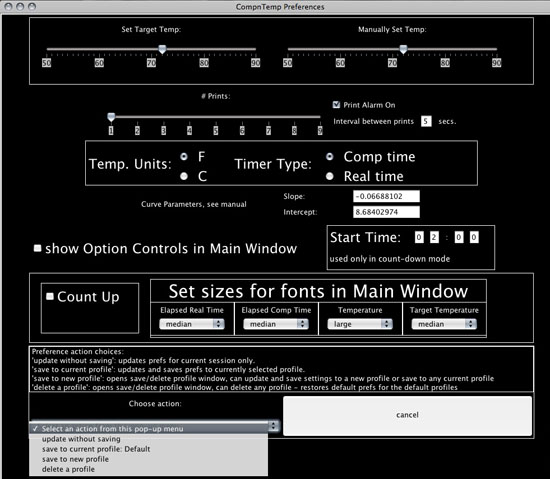Check the Count Up checkbox
This screenshot has height=479, width=550.
click(x=50, y=296)
